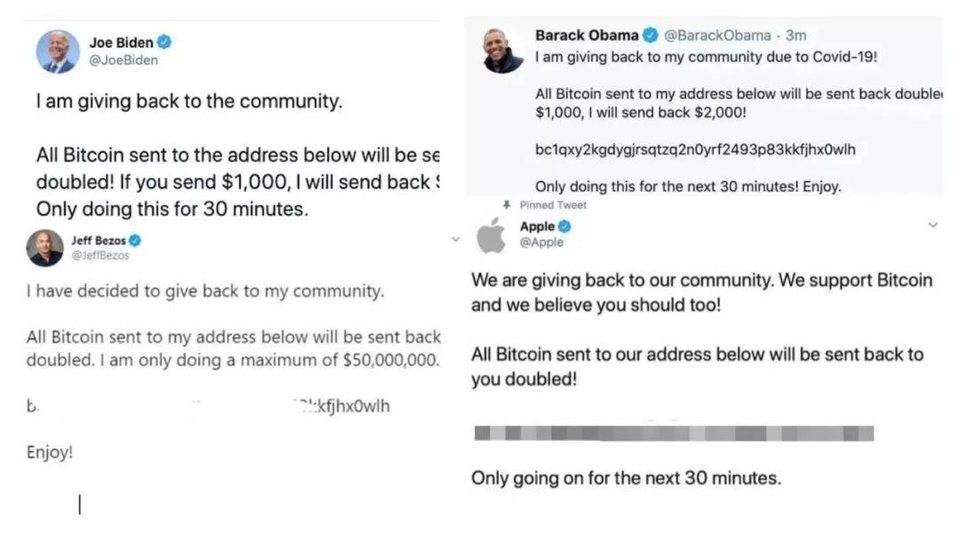
Task: Open Jeff Bezos's profile photo
Action: tap(45, 248)
